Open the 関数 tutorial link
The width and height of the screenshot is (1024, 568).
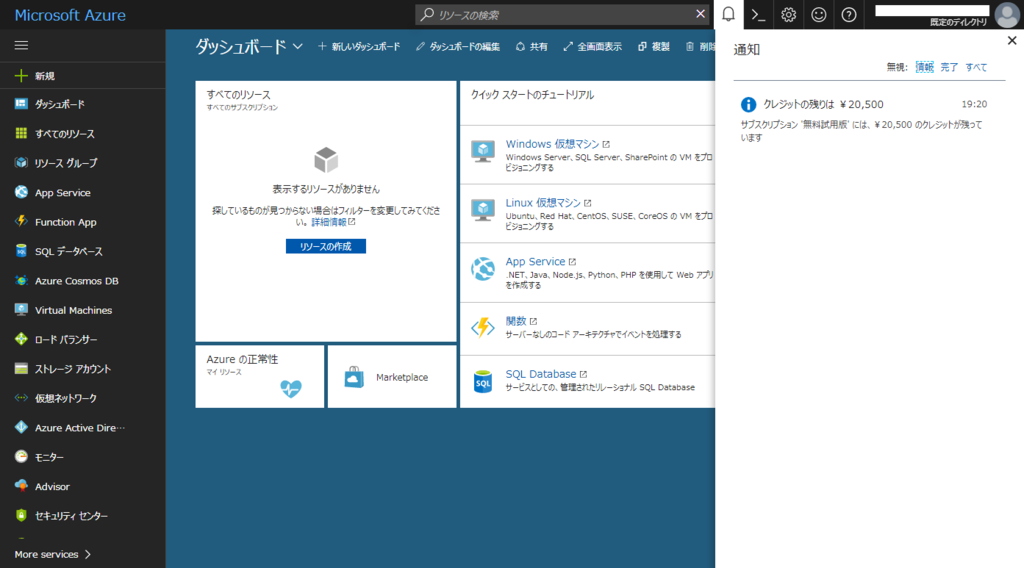point(516,321)
